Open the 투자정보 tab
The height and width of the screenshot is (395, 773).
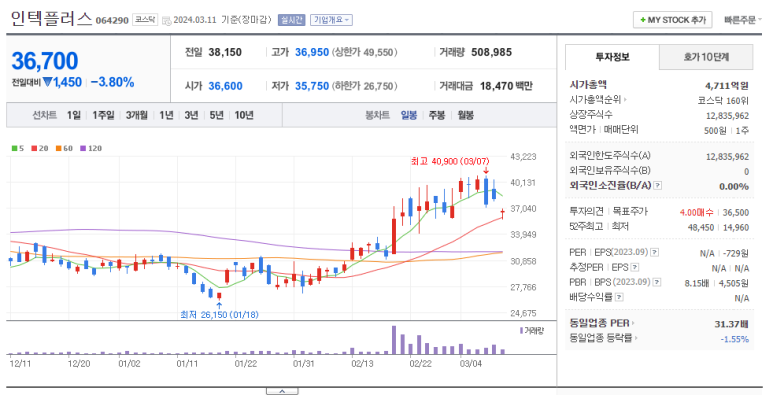612,57
